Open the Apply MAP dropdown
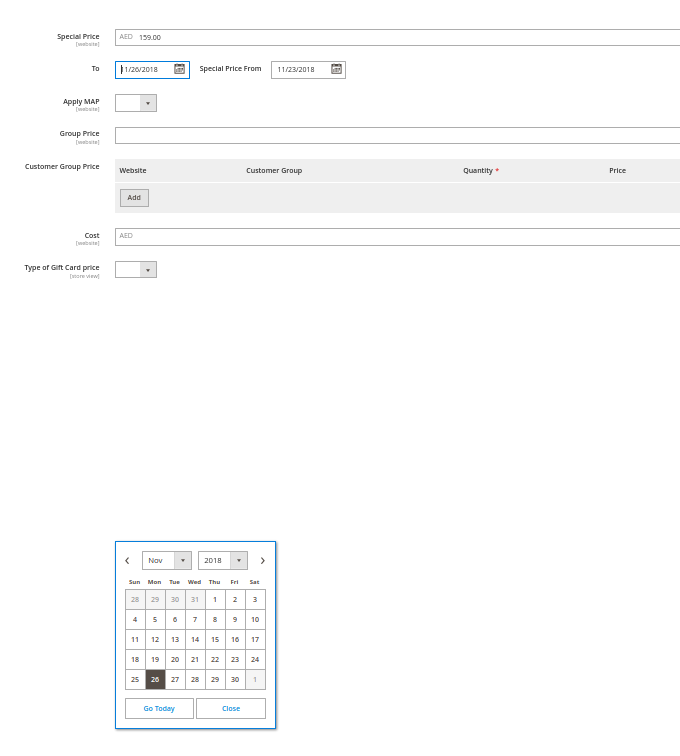This screenshot has height=756, width=680. pyautogui.click(x=136, y=103)
